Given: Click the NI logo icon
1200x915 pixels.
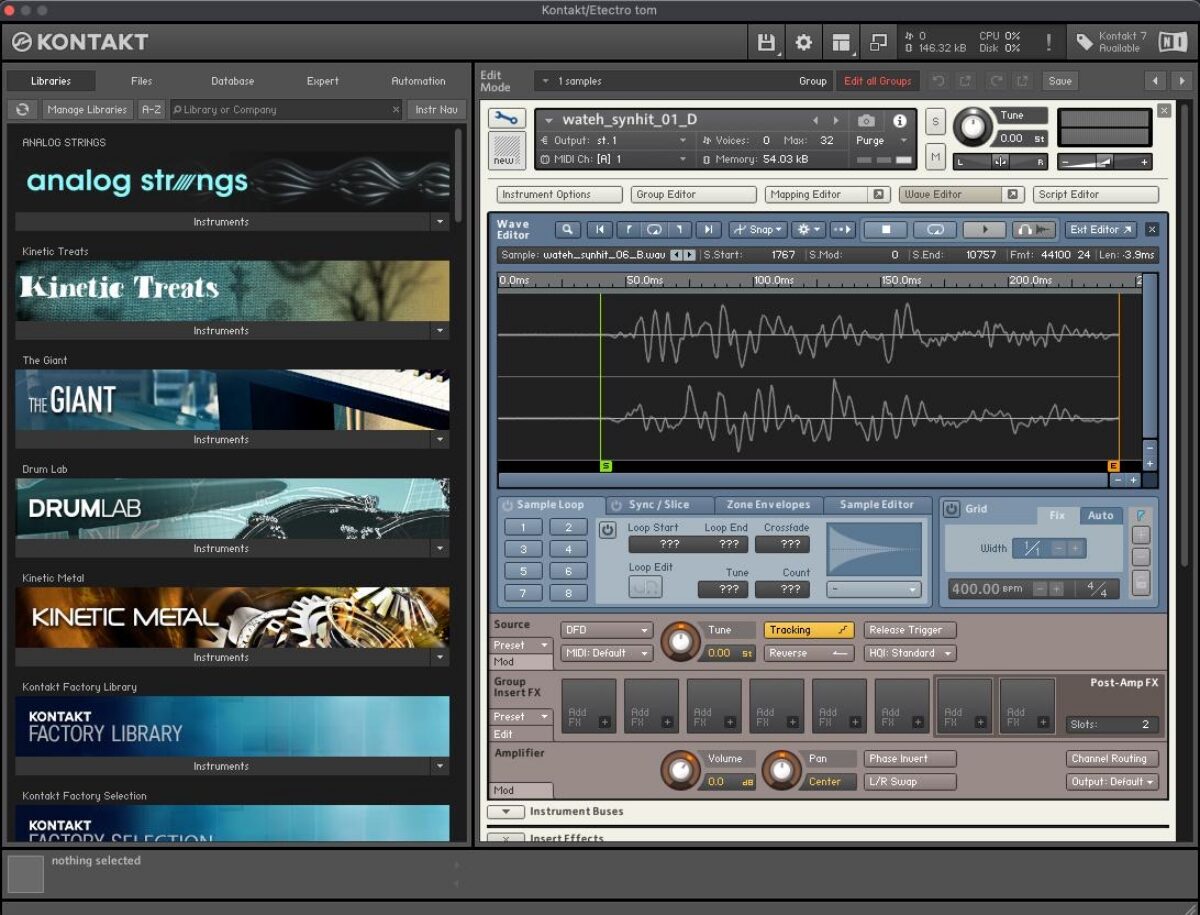Looking at the screenshot, I should [x=1171, y=42].
